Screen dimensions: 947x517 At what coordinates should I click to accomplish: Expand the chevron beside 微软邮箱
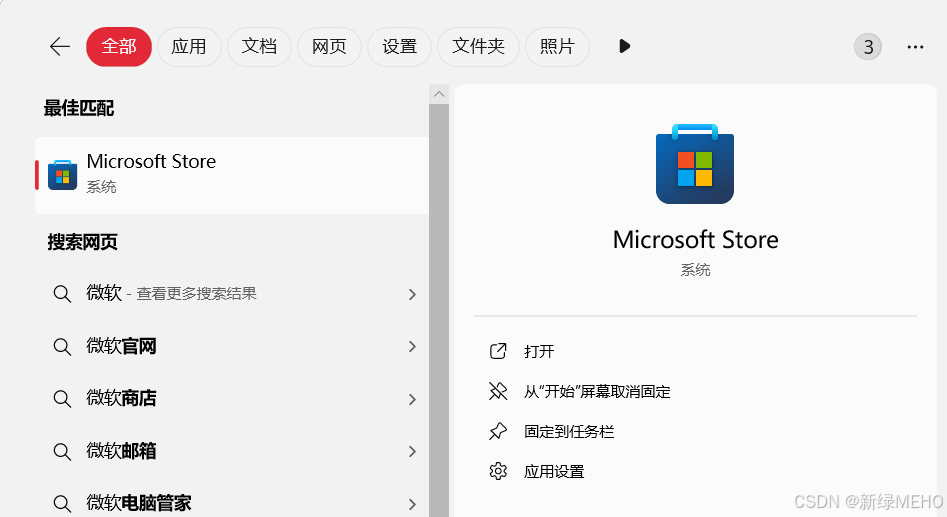point(412,451)
